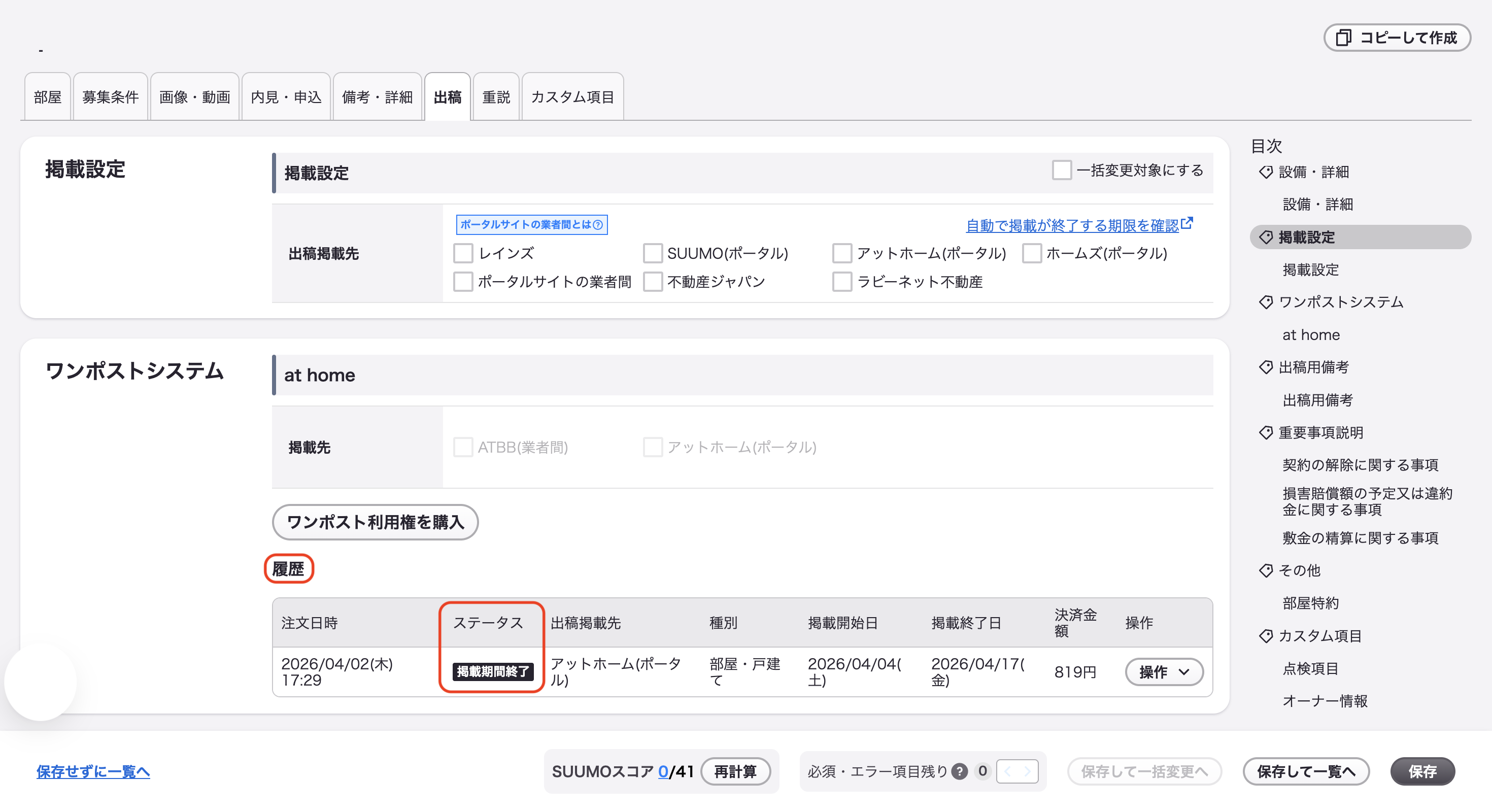
Task: Open 保存せずに一覧へ link
Action: click(x=93, y=771)
